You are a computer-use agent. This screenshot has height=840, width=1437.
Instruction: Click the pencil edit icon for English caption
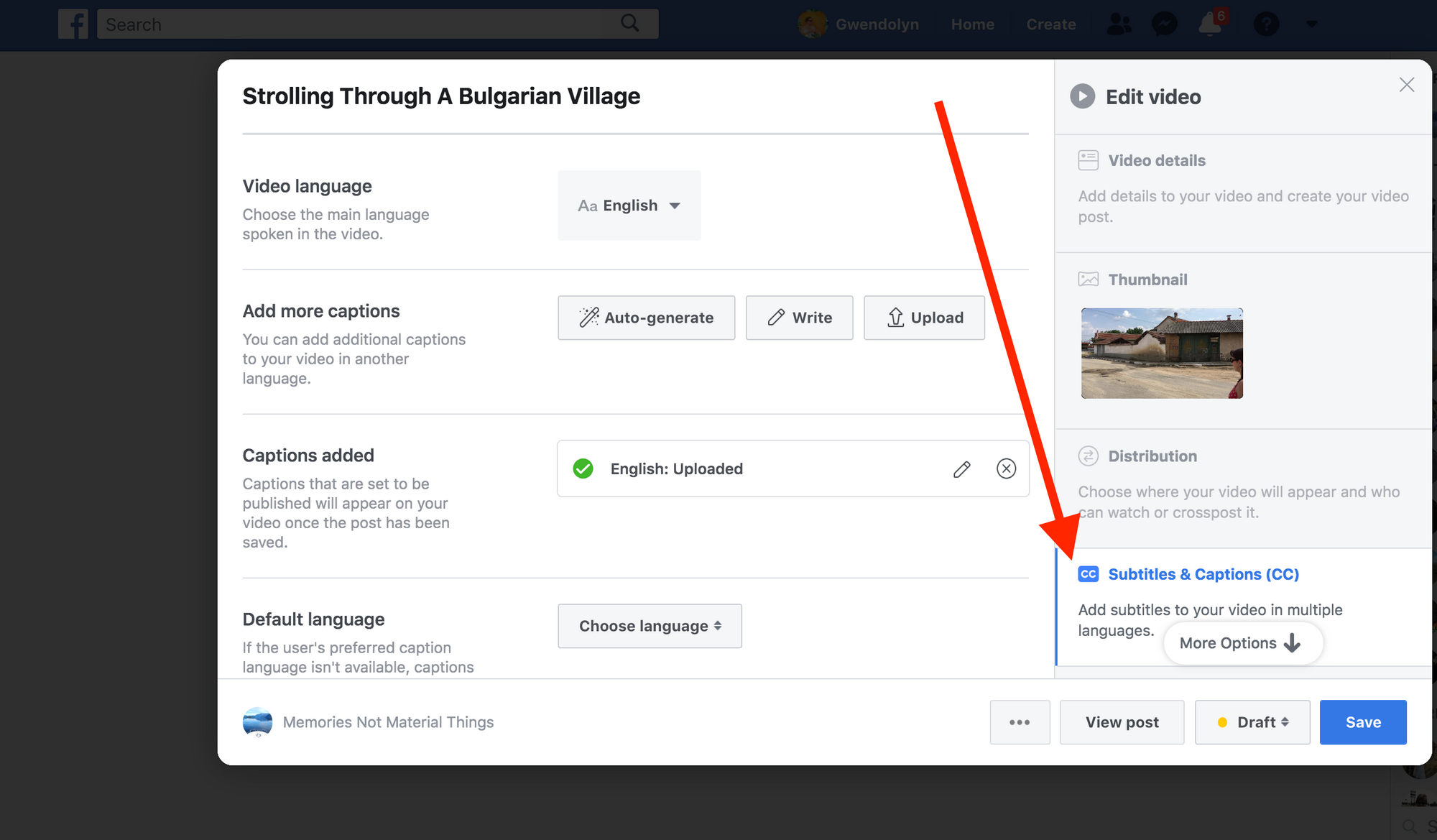pos(962,469)
